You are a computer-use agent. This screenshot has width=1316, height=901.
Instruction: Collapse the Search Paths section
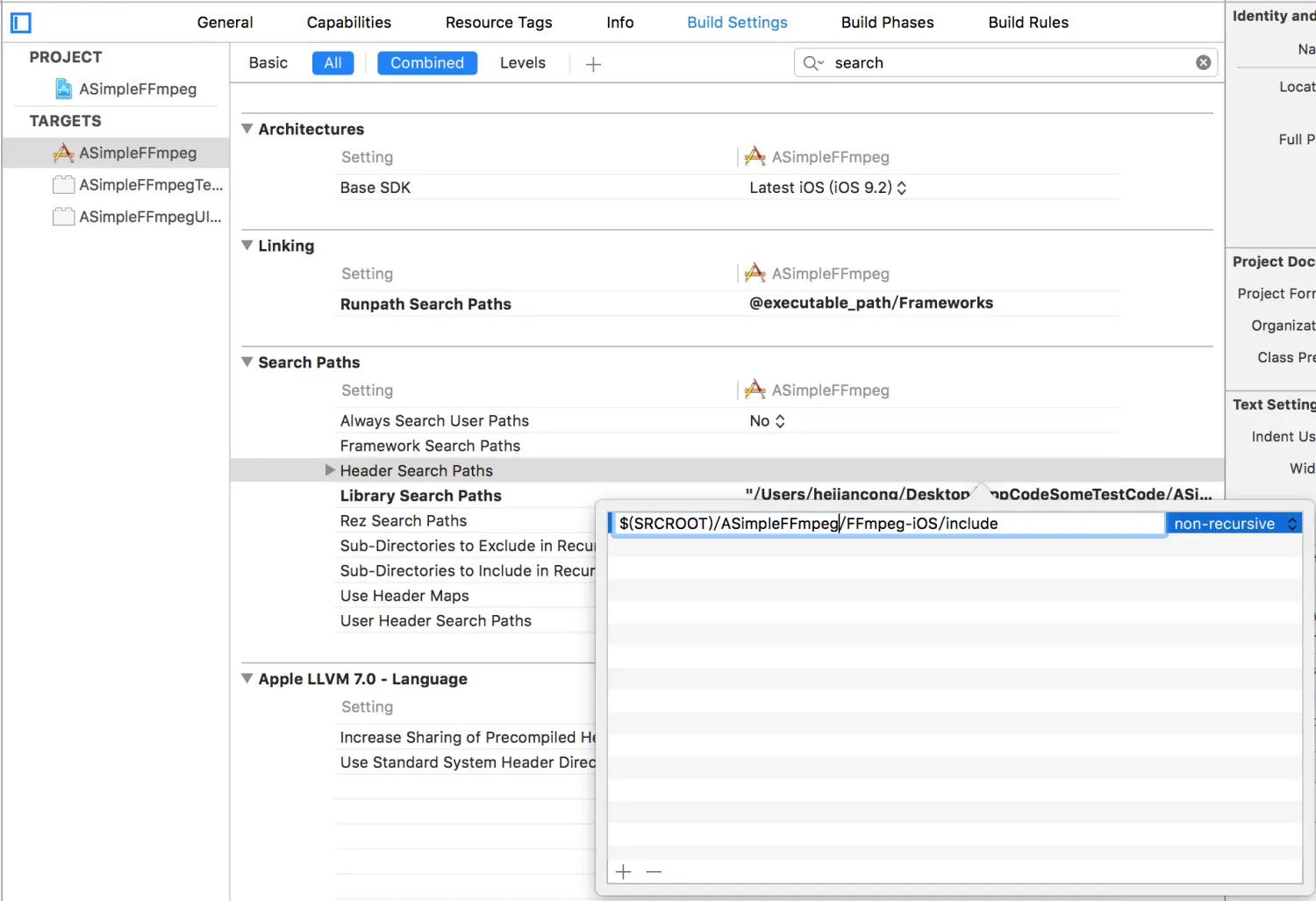click(247, 362)
